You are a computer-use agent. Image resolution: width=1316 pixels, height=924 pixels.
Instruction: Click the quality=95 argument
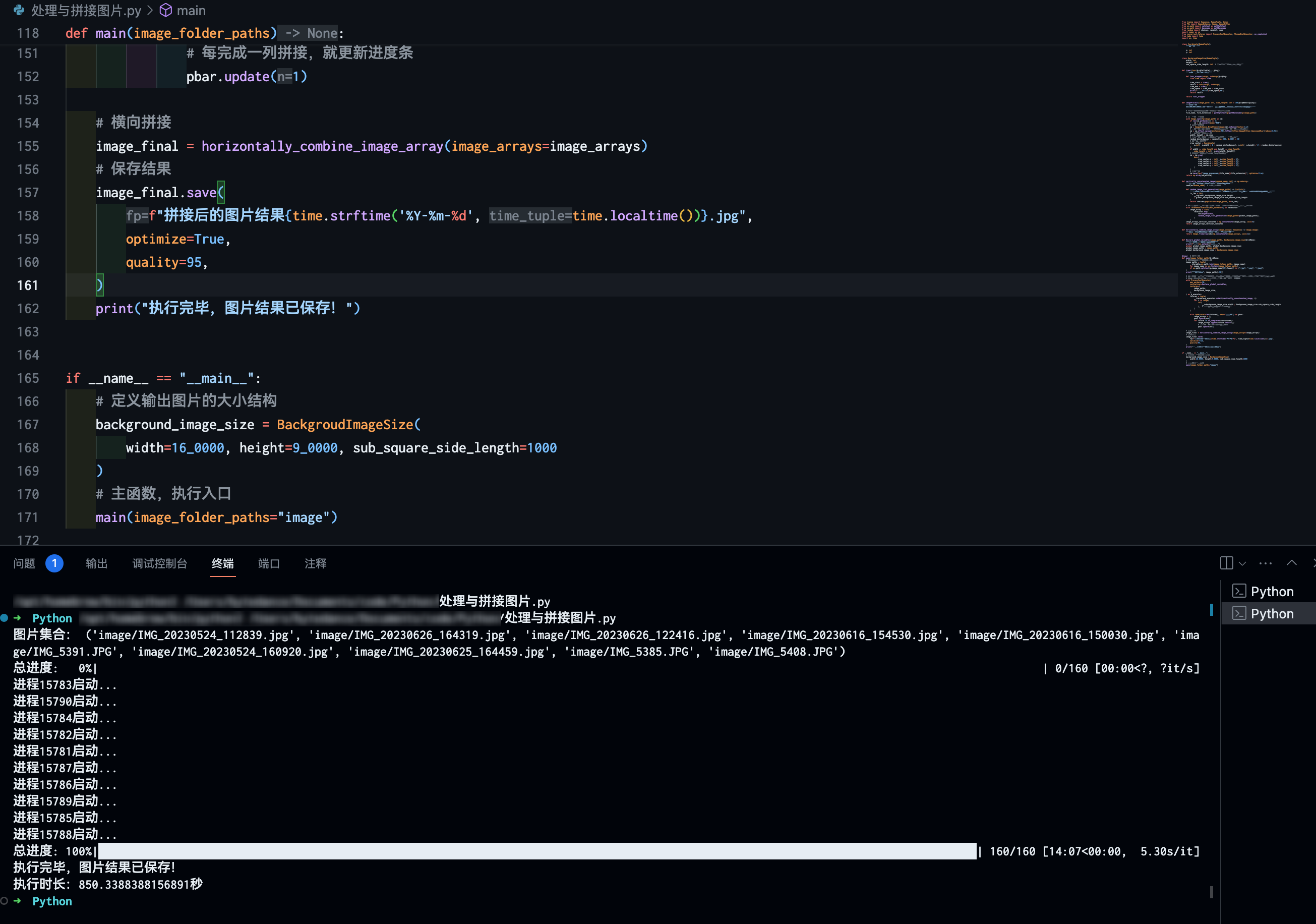(x=164, y=263)
